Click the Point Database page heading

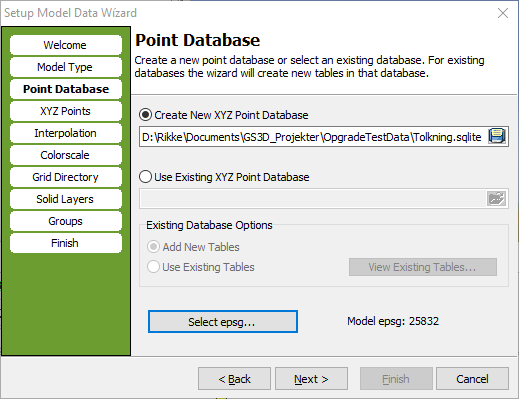[197, 40]
